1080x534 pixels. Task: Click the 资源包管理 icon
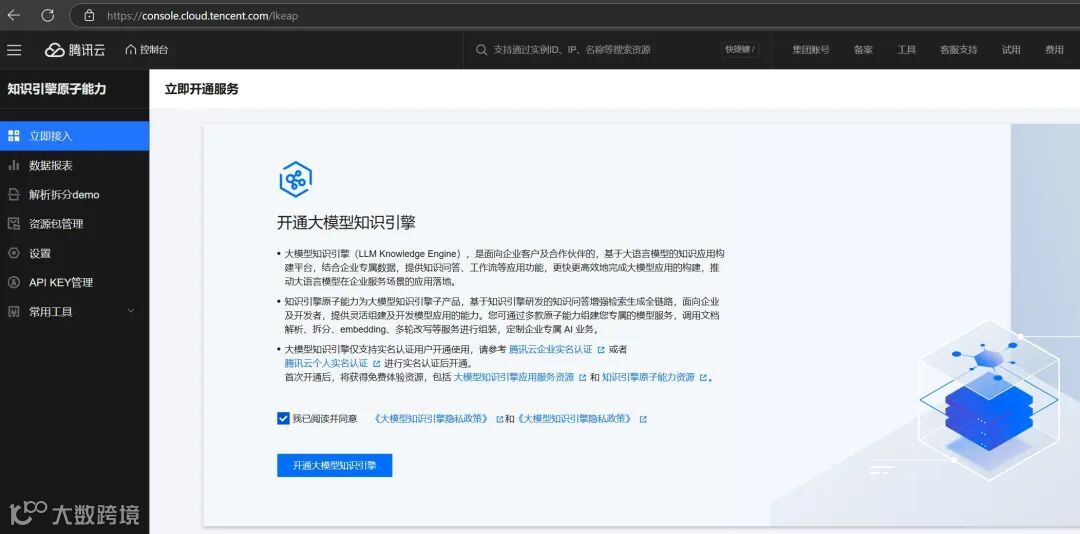point(14,224)
